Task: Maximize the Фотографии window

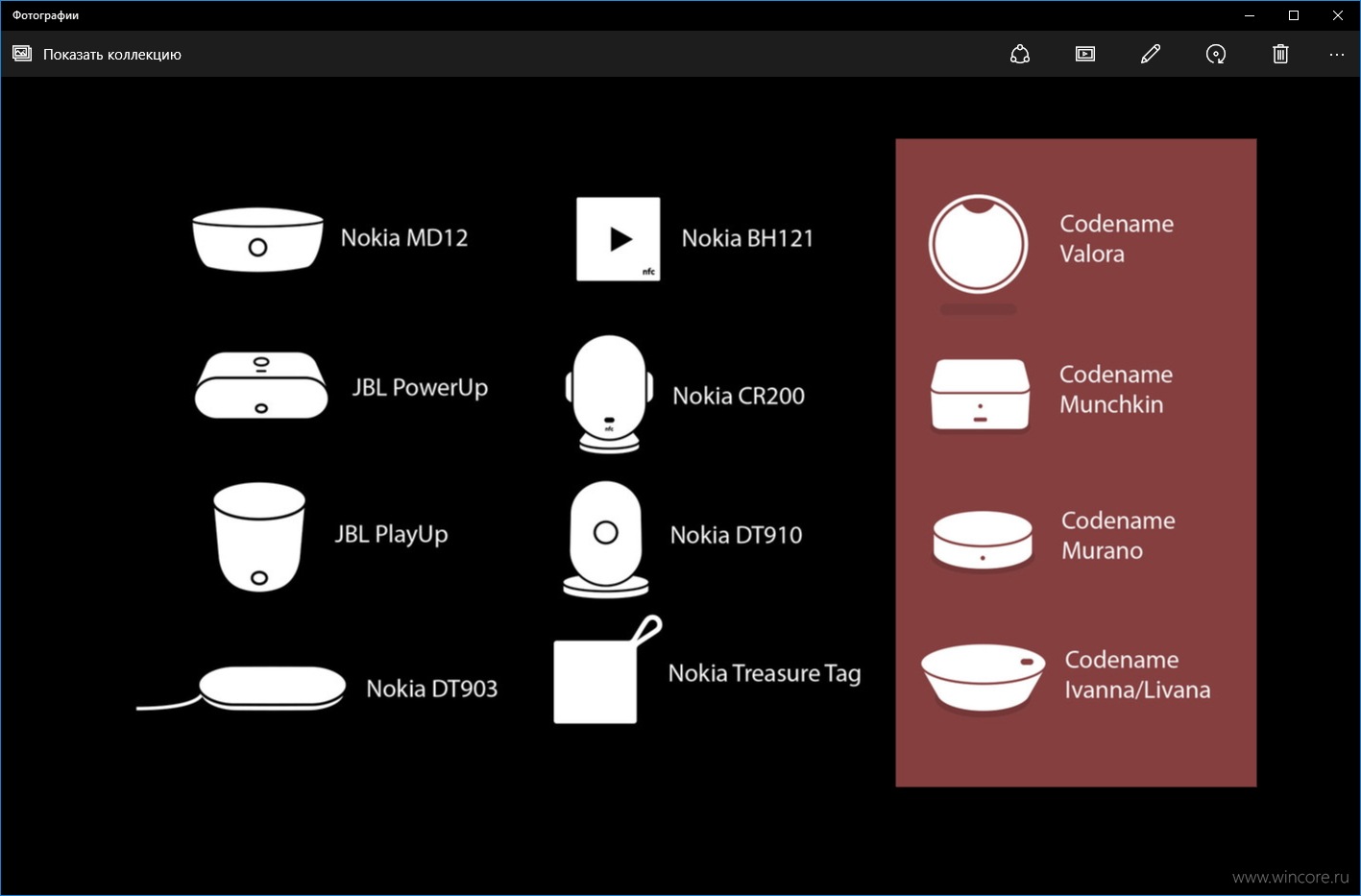Action: [x=1294, y=15]
